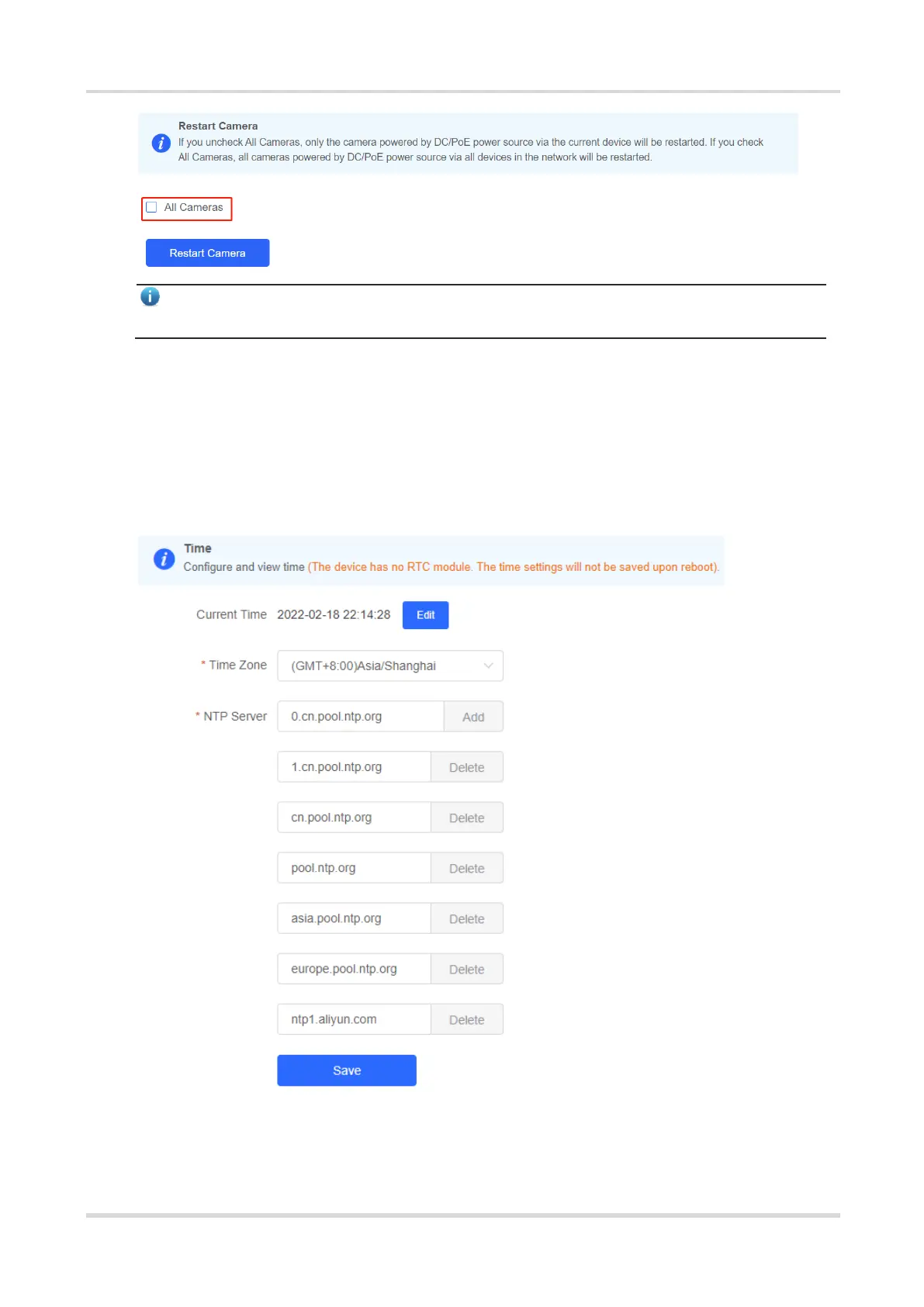This screenshot has height=1307, width=924.
Task: Click the Time Zone dropdown chevron arrow
Action: click(488, 666)
